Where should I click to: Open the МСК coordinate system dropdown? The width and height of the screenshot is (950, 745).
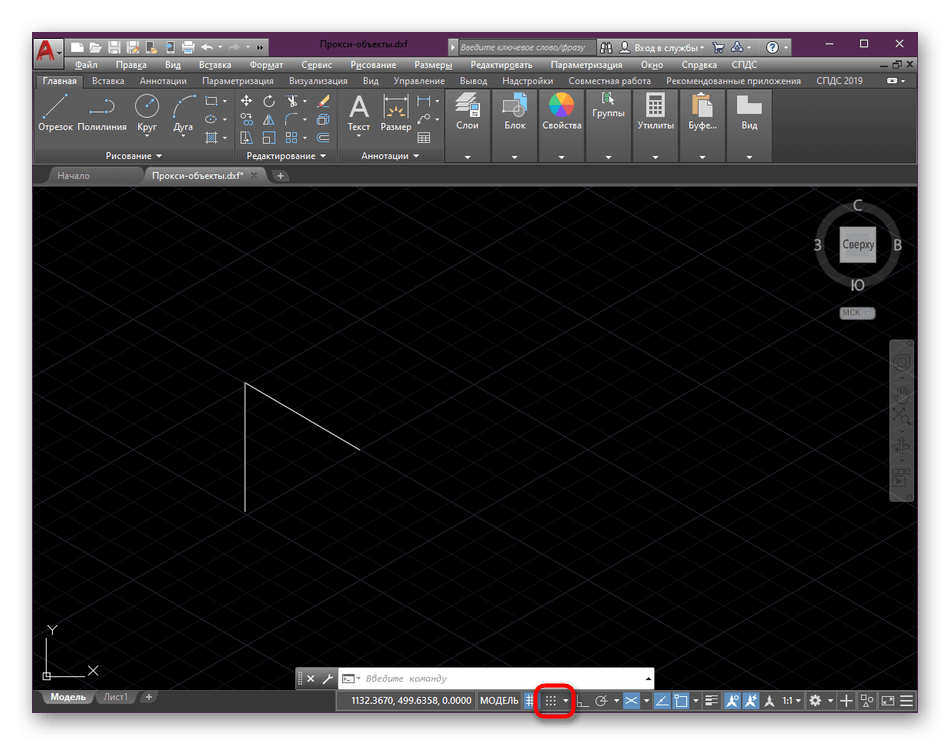tap(857, 313)
